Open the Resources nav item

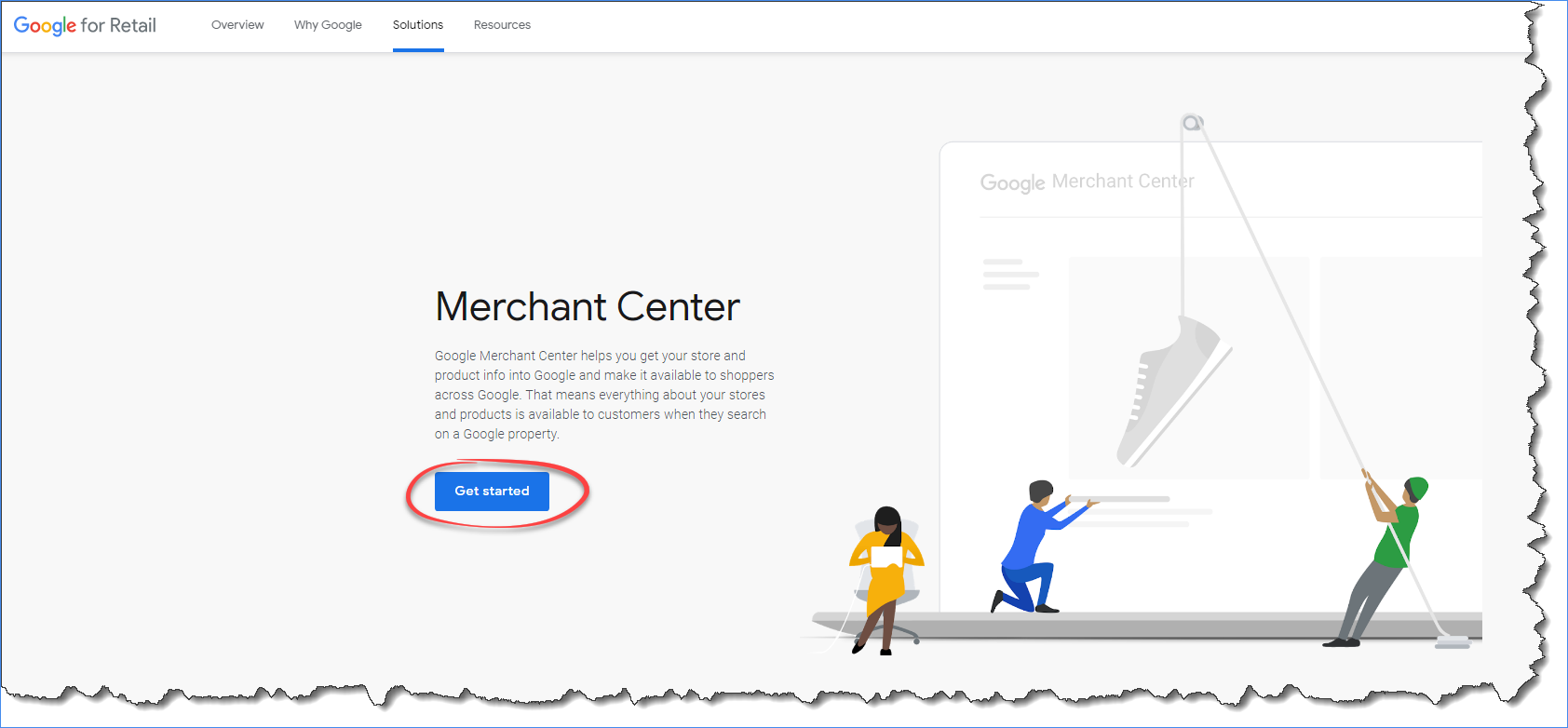click(502, 25)
